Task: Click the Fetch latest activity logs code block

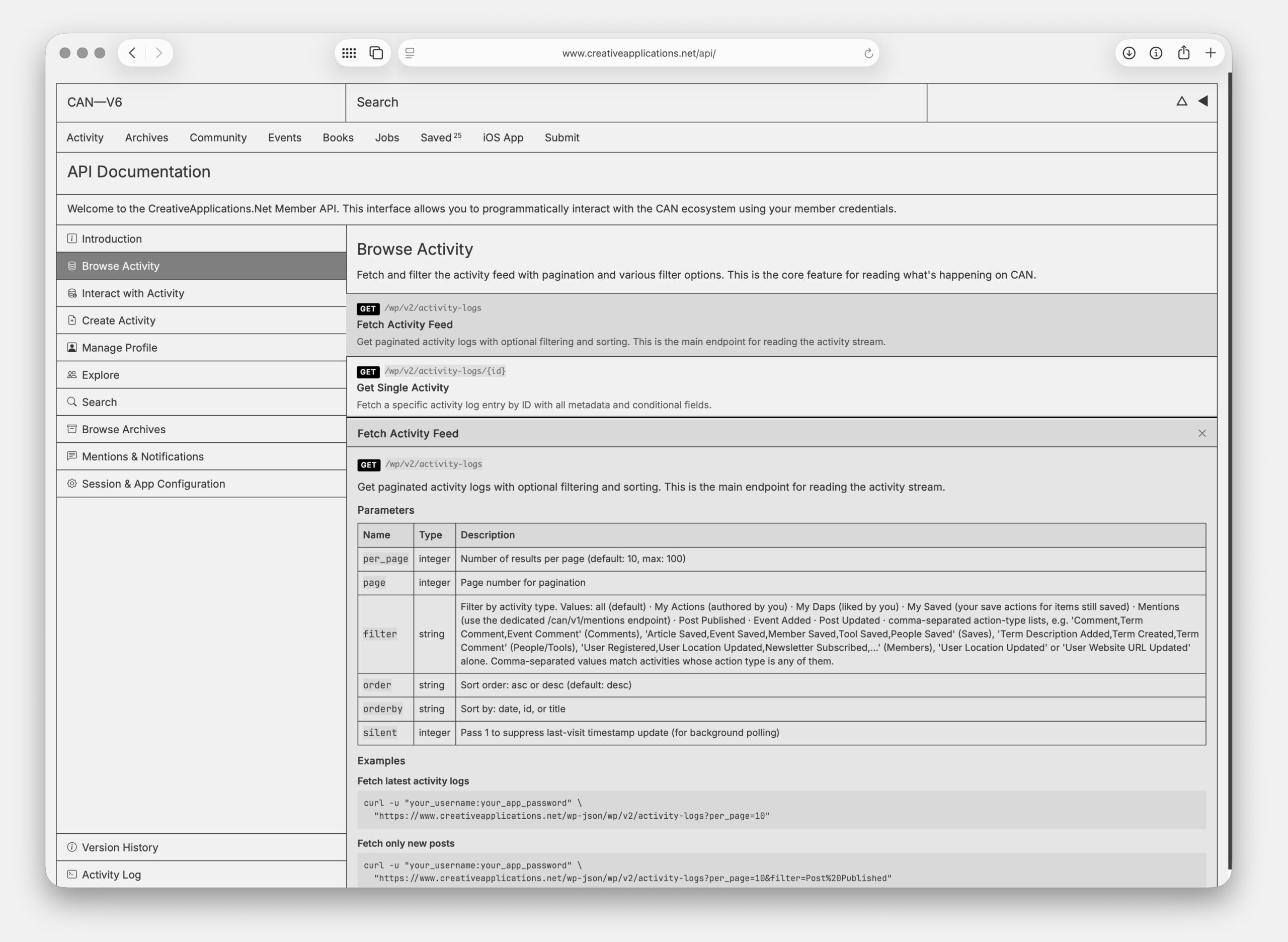Action: click(x=782, y=810)
